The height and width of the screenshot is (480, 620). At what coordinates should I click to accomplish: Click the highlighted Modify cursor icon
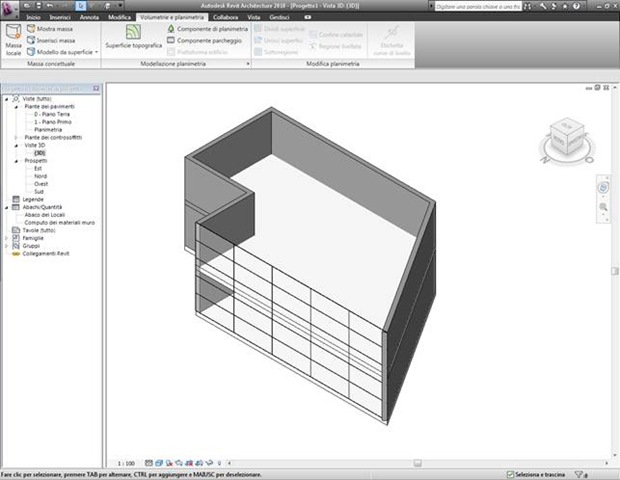click(81, 6)
